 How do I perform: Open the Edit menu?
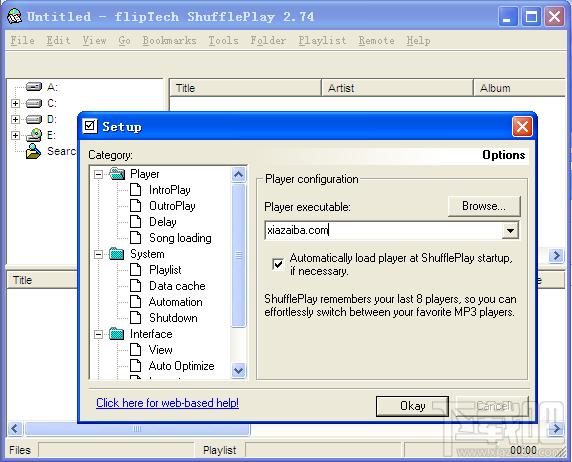pos(58,40)
